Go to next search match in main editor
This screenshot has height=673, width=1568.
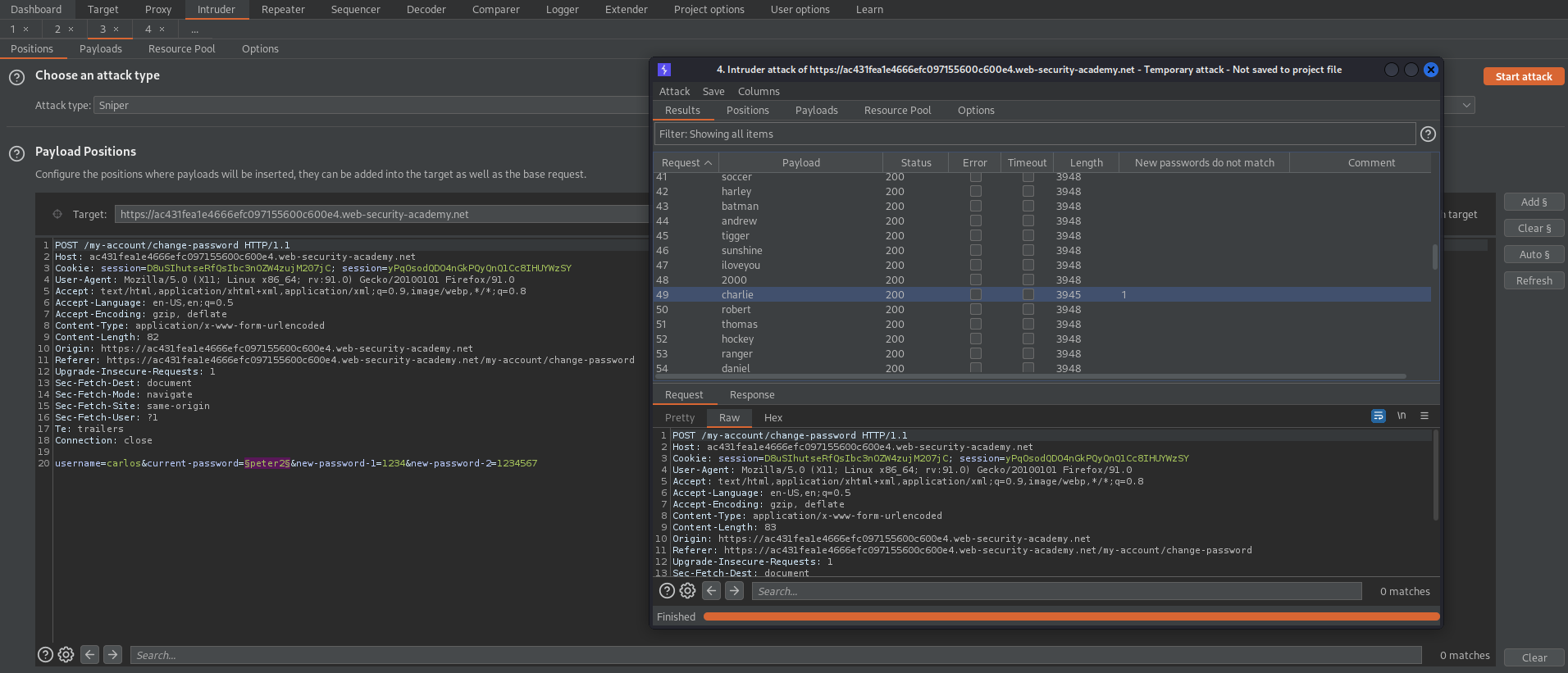(113, 654)
